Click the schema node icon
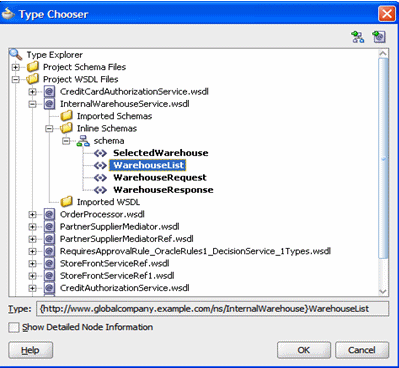Viewport: 399px width, 368px height. (83, 141)
